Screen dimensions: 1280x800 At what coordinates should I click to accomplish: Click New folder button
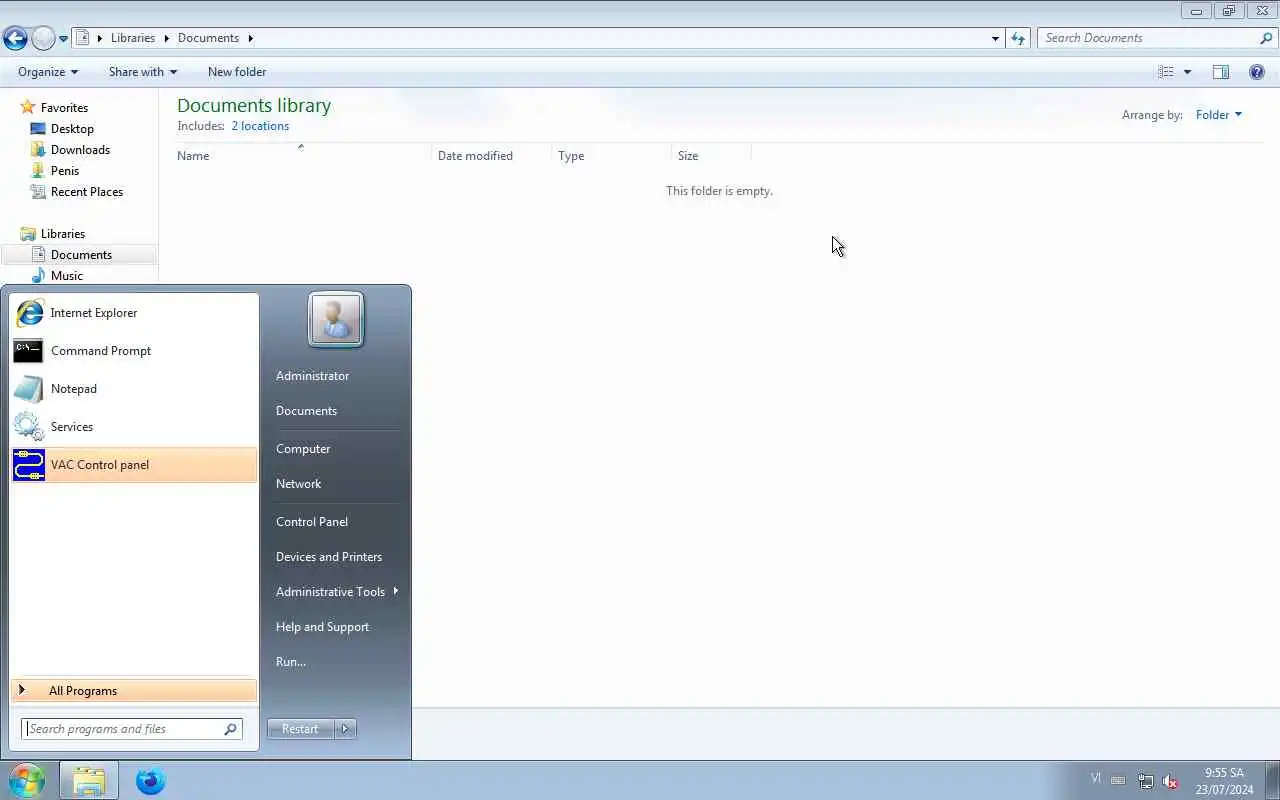(x=237, y=72)
